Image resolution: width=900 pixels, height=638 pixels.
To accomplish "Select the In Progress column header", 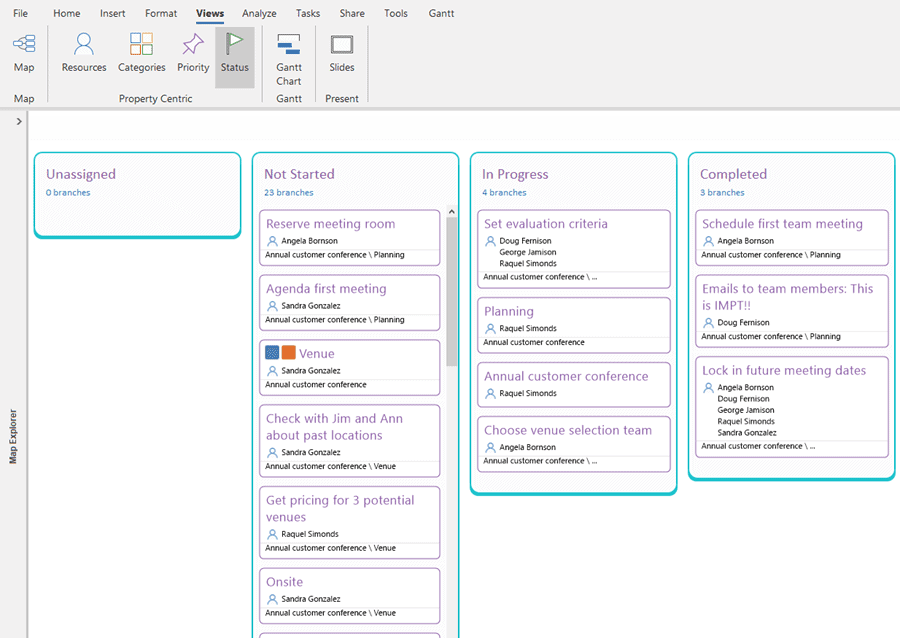I will coord(515,174).
